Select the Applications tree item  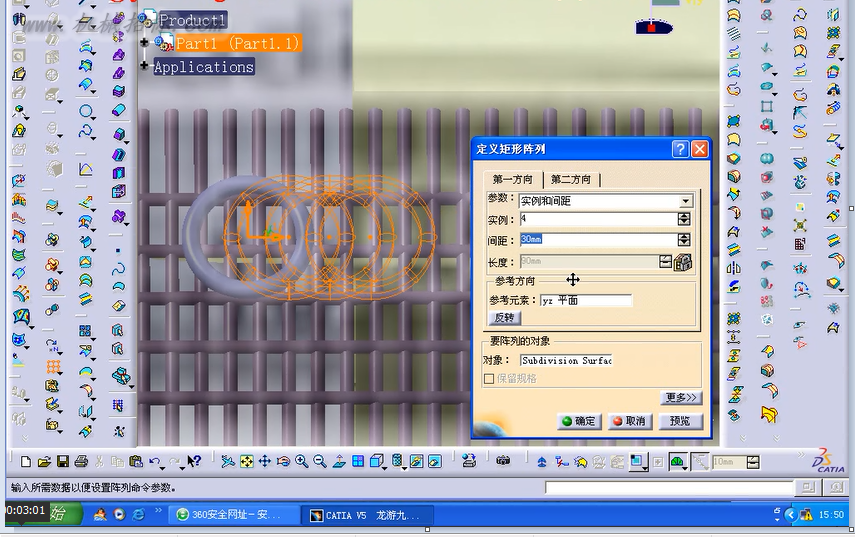[x=203, y=67]
